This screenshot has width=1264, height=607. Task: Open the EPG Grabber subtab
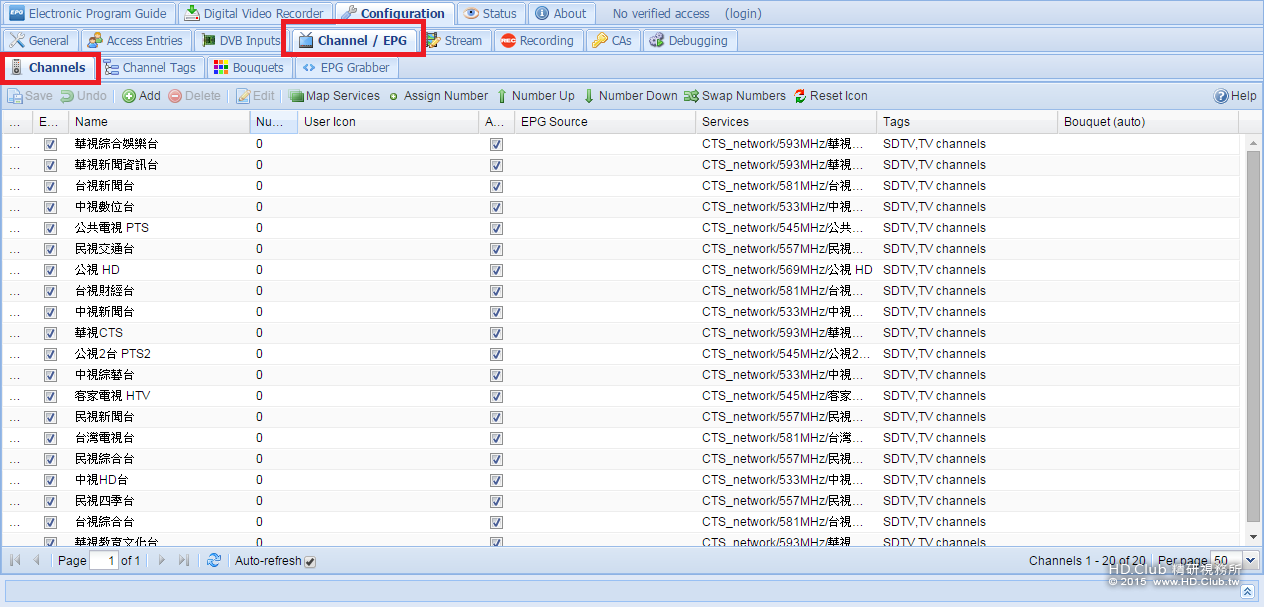[346, 68]
